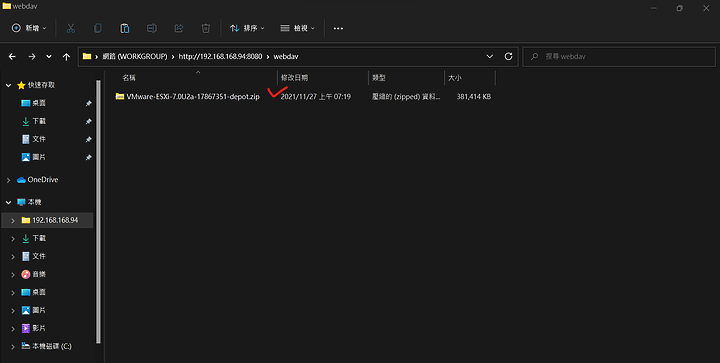
Task: Click the 網路 (WORKGROUP) breadcrumb
Action: (x=135, y=56)
